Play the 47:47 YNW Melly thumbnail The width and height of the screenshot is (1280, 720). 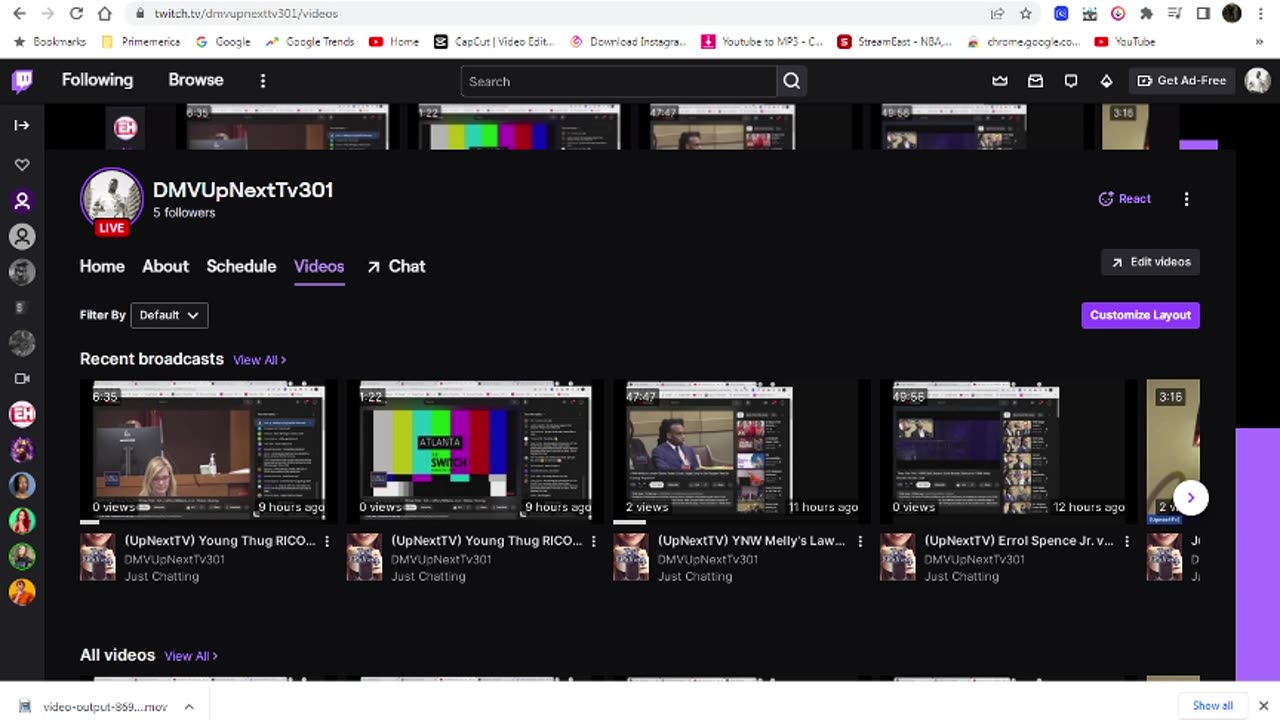741,451
